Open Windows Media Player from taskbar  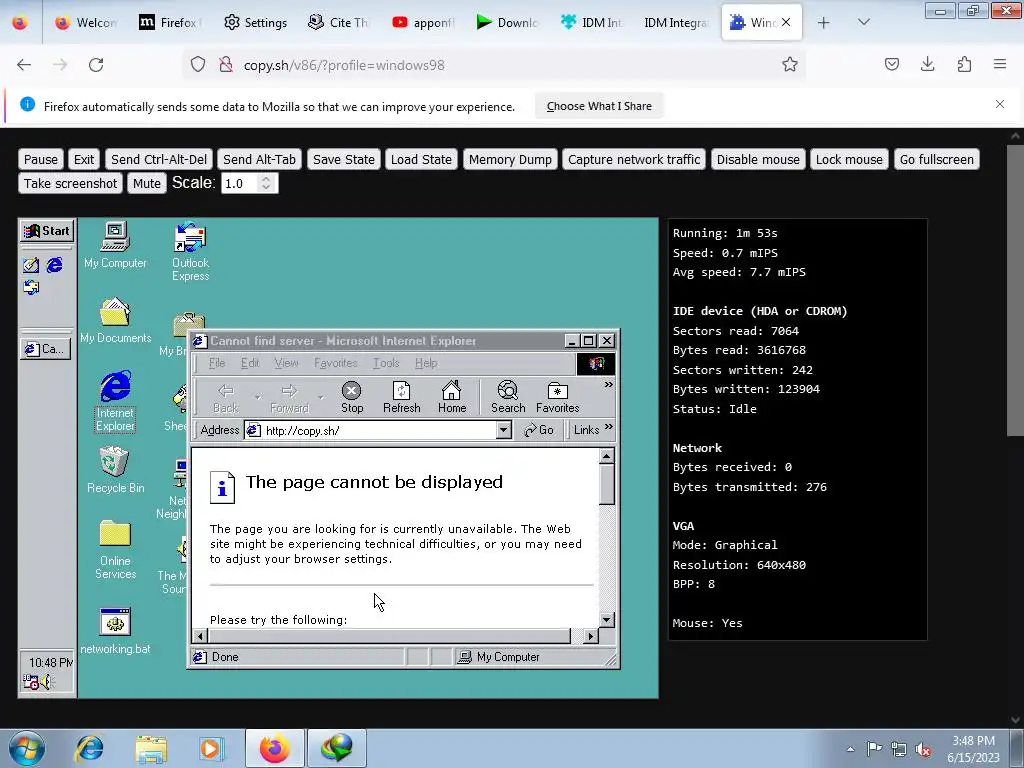coord(210,748)
